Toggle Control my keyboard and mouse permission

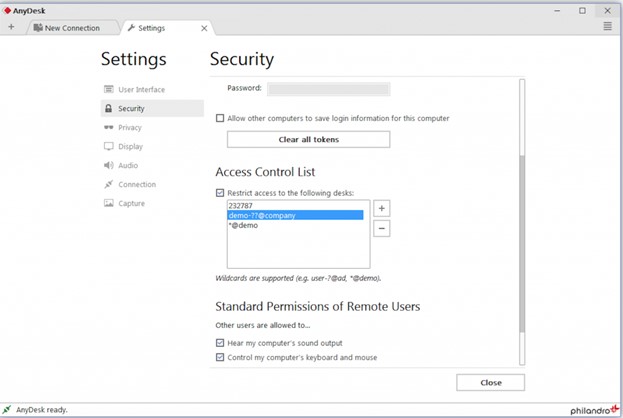click(220, 357)
